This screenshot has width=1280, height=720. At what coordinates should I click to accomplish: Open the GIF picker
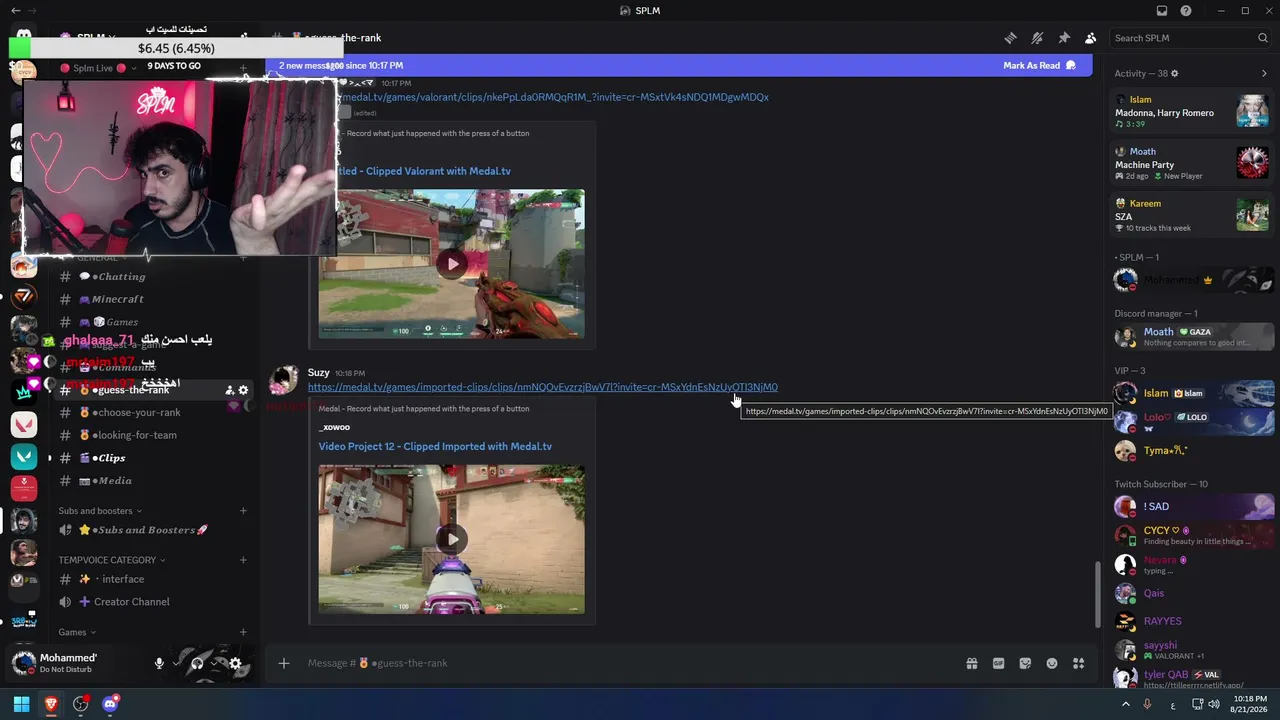(x=998, y=663)
